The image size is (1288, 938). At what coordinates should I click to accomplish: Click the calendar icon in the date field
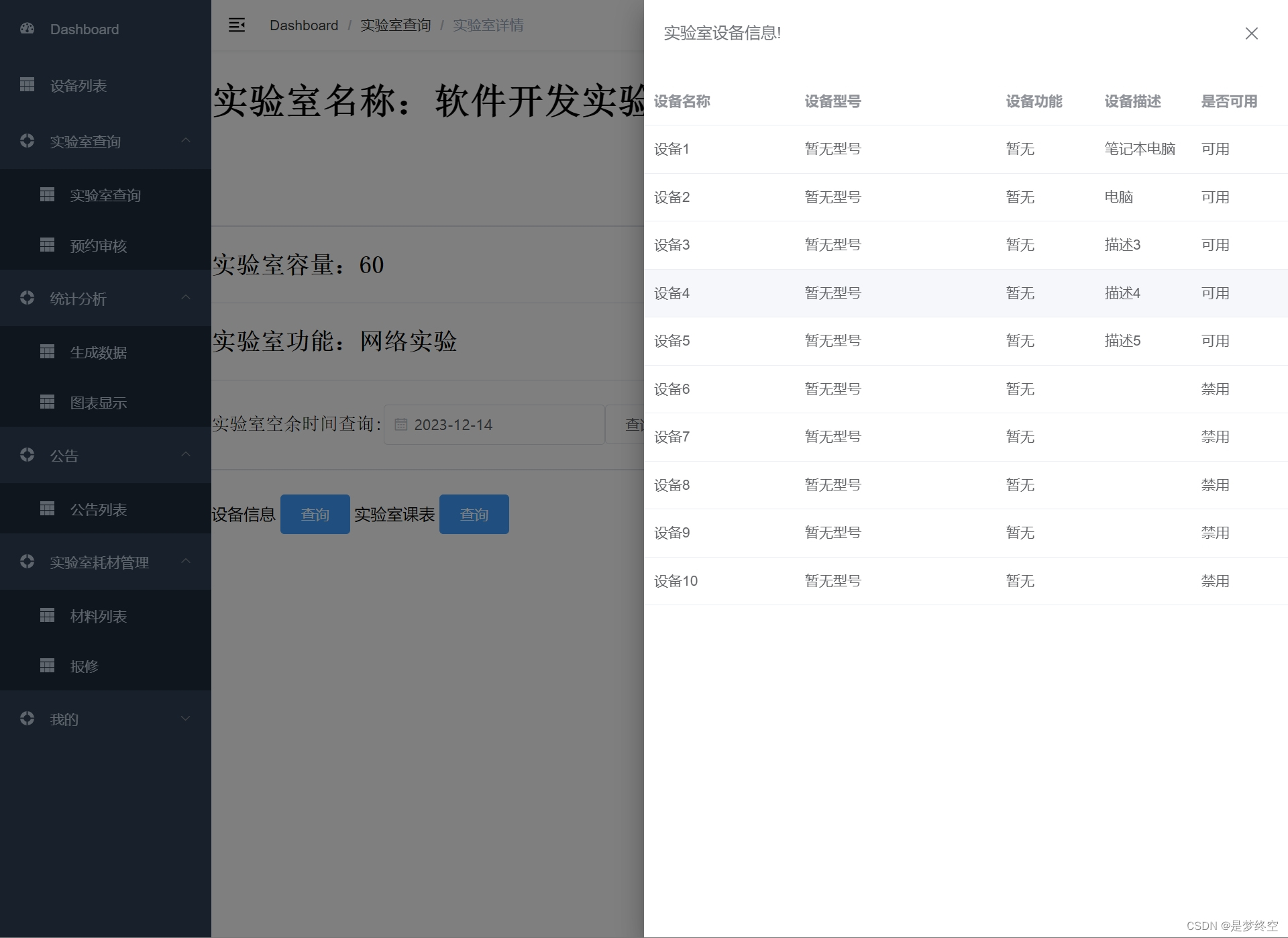coord(401,425)
